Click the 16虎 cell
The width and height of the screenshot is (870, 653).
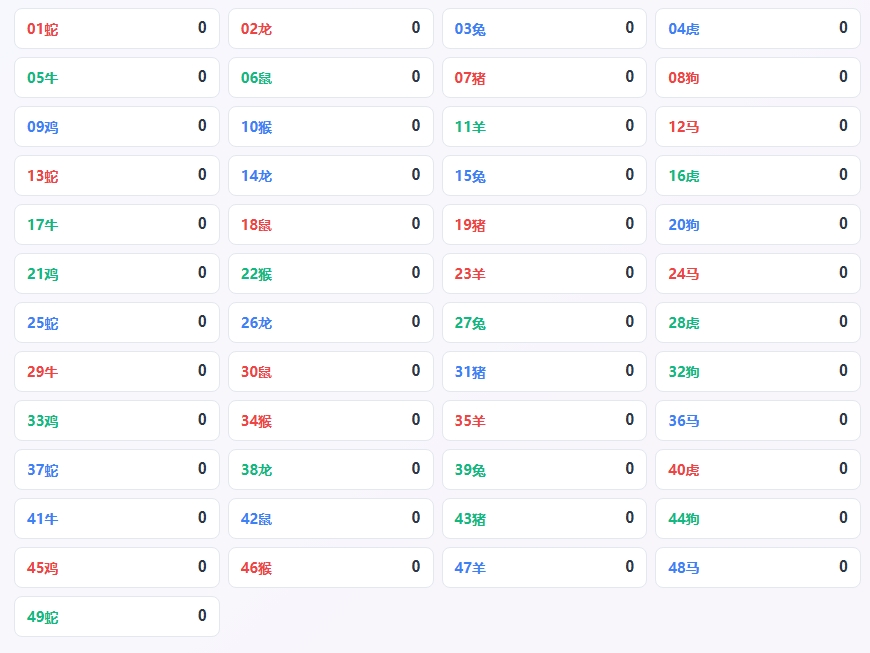point(758,175)
